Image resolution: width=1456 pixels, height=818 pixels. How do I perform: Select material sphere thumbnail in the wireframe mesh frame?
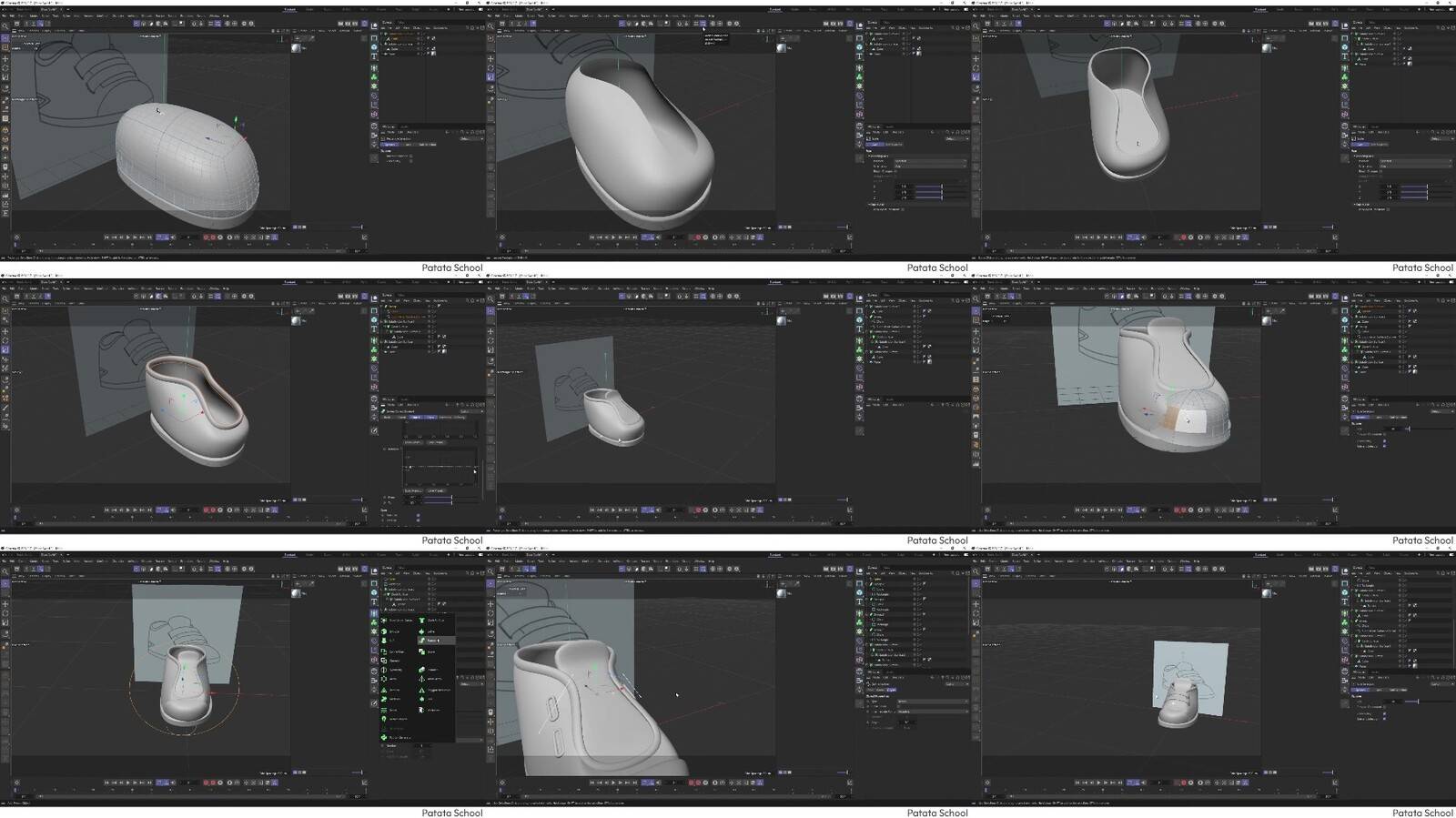tap(297, 47)
